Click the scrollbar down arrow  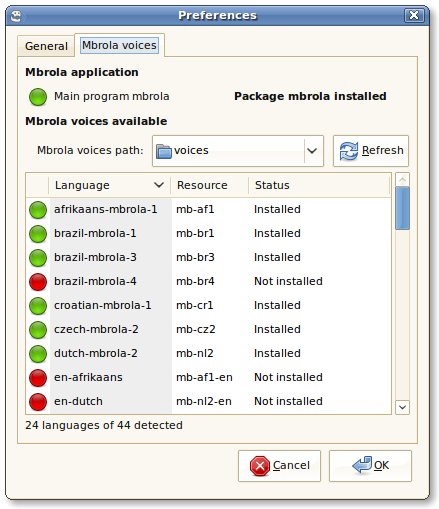coord(402,407)
